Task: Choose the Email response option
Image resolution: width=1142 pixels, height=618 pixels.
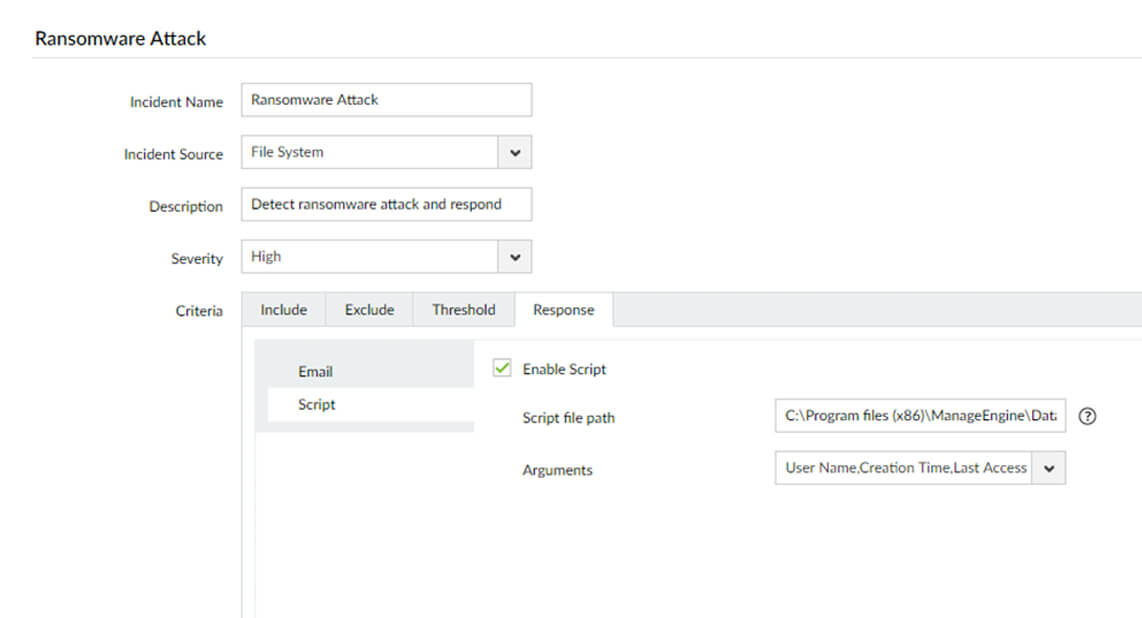Action: 315,371
